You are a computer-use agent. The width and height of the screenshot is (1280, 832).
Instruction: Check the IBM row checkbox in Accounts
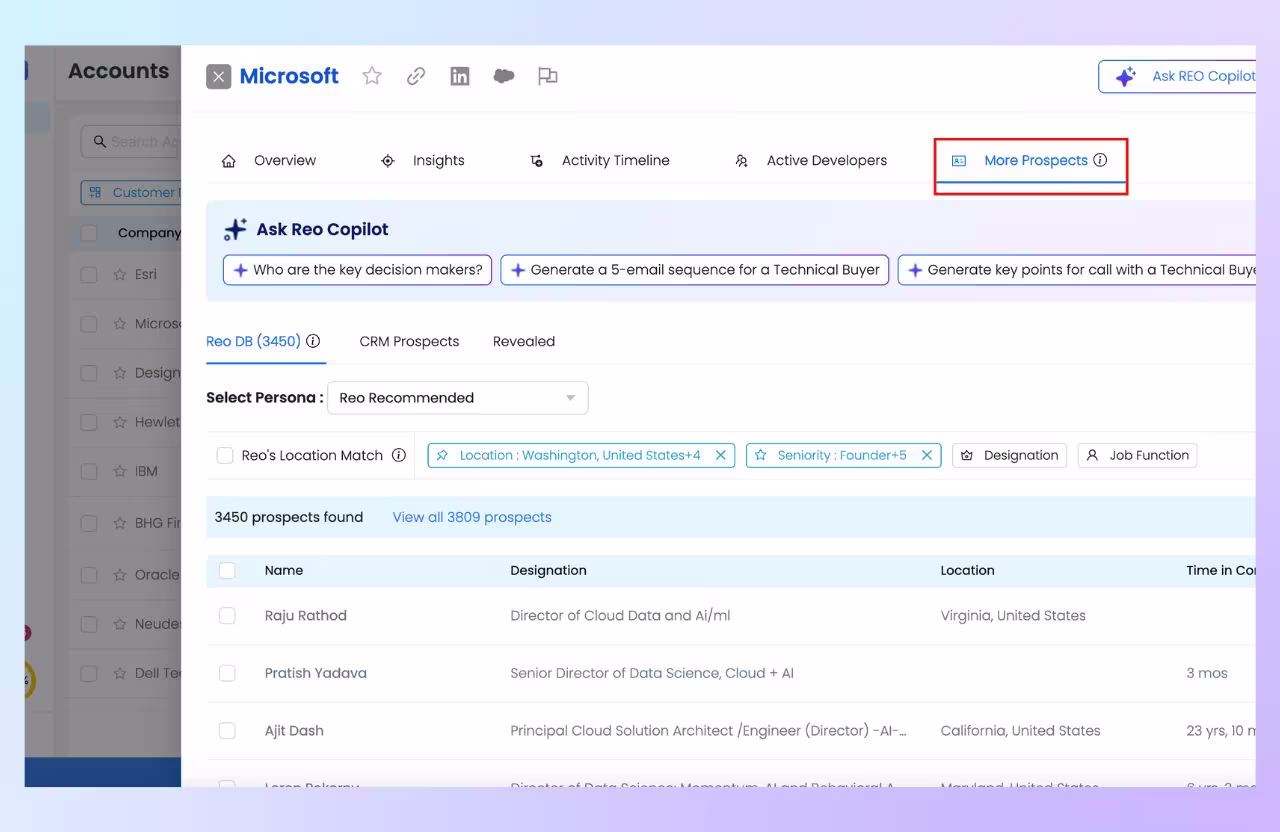[89, 472]
